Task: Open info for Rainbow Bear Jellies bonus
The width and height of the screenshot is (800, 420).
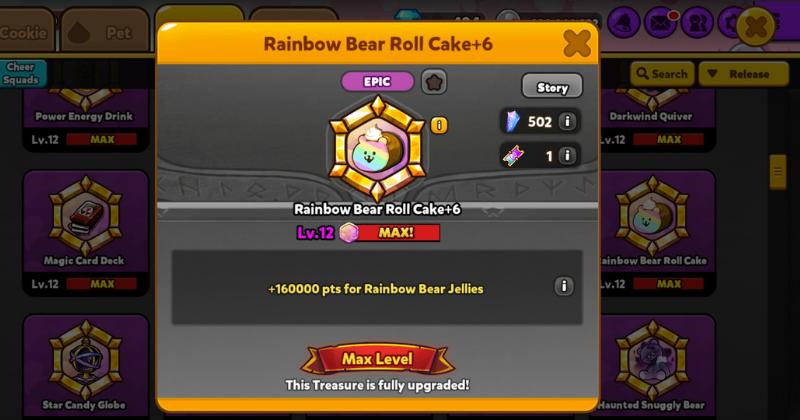Action: tap(564, 286)
